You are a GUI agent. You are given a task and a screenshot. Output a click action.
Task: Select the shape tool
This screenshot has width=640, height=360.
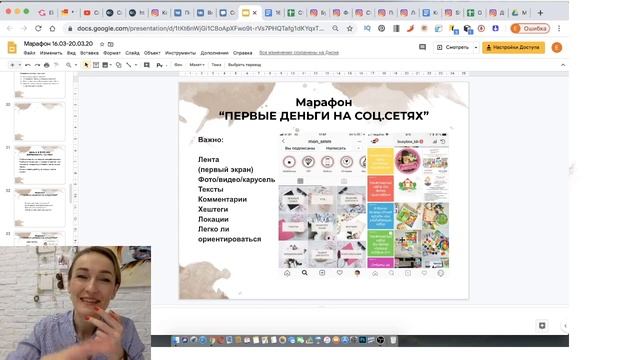tap(118, 65)
